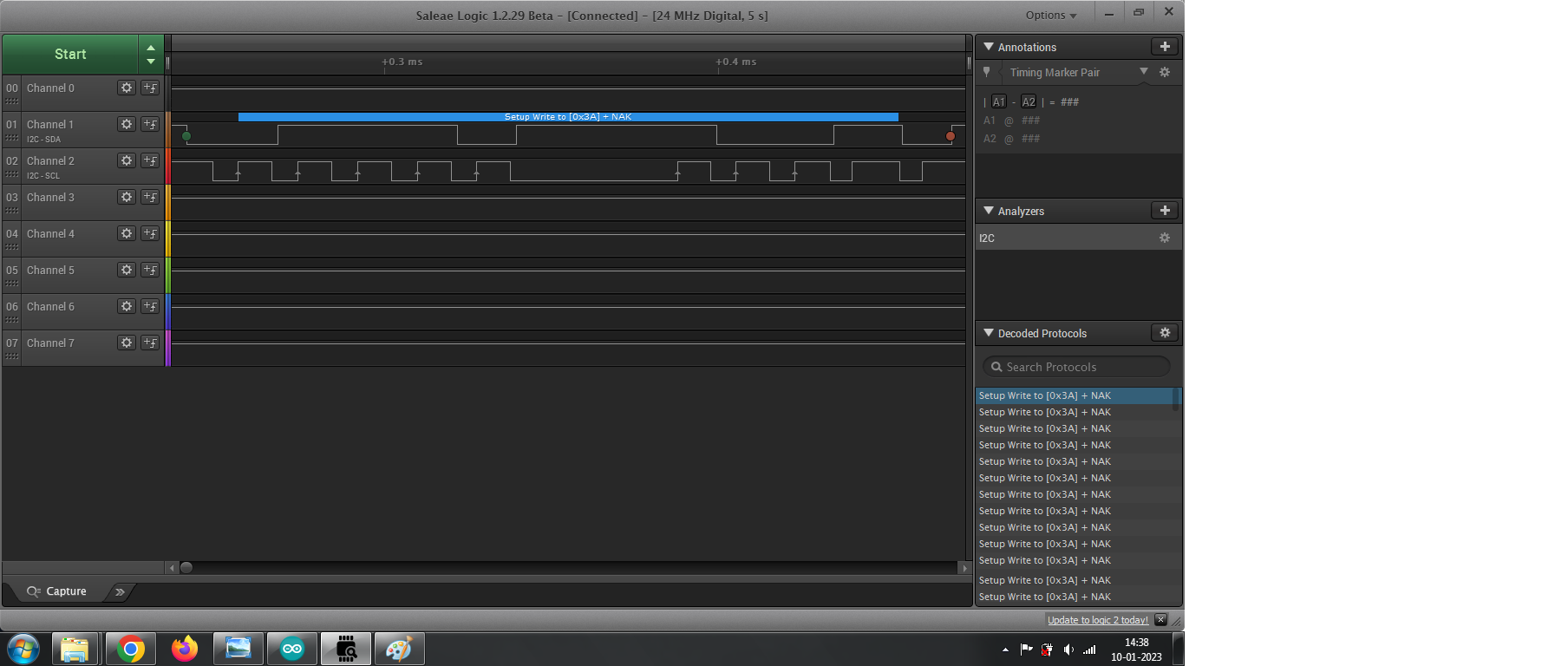Set trigger icon on Channel 2
The height and width of the screenshot is (666, 1568).
[150, 160]
